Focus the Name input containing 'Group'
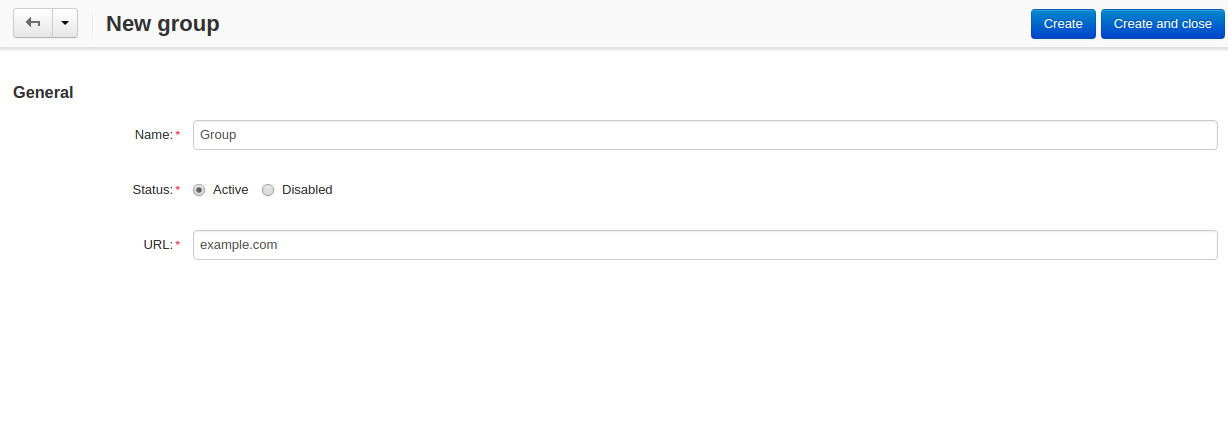Screen dimensions: 1228x433 [x=705, y=135]
